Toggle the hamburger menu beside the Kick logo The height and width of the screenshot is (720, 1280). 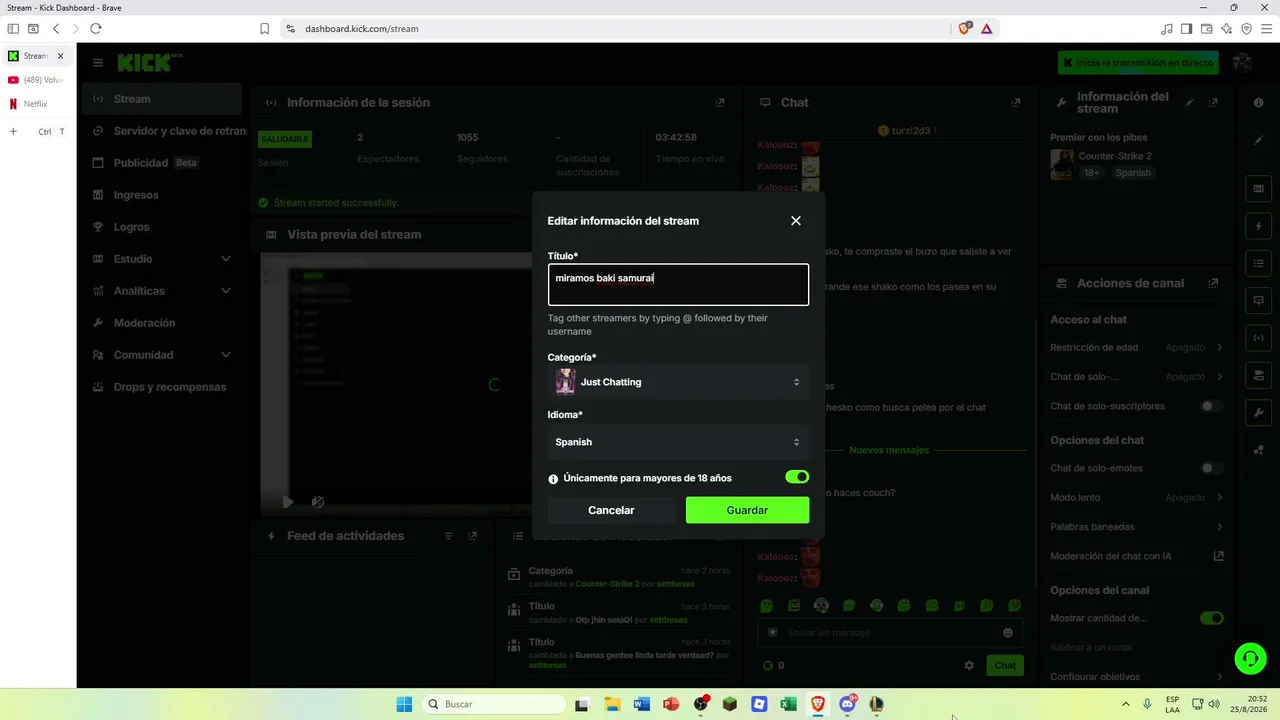point(98,63)
